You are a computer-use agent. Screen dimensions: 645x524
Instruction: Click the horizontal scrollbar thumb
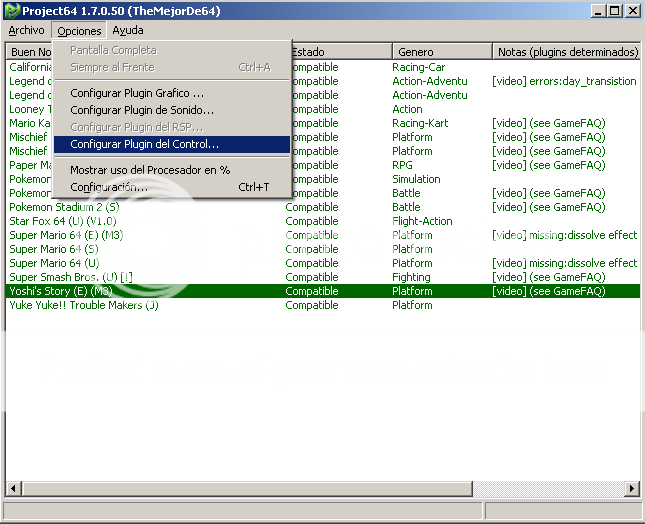pyautogui.click(x=247, y=489)
